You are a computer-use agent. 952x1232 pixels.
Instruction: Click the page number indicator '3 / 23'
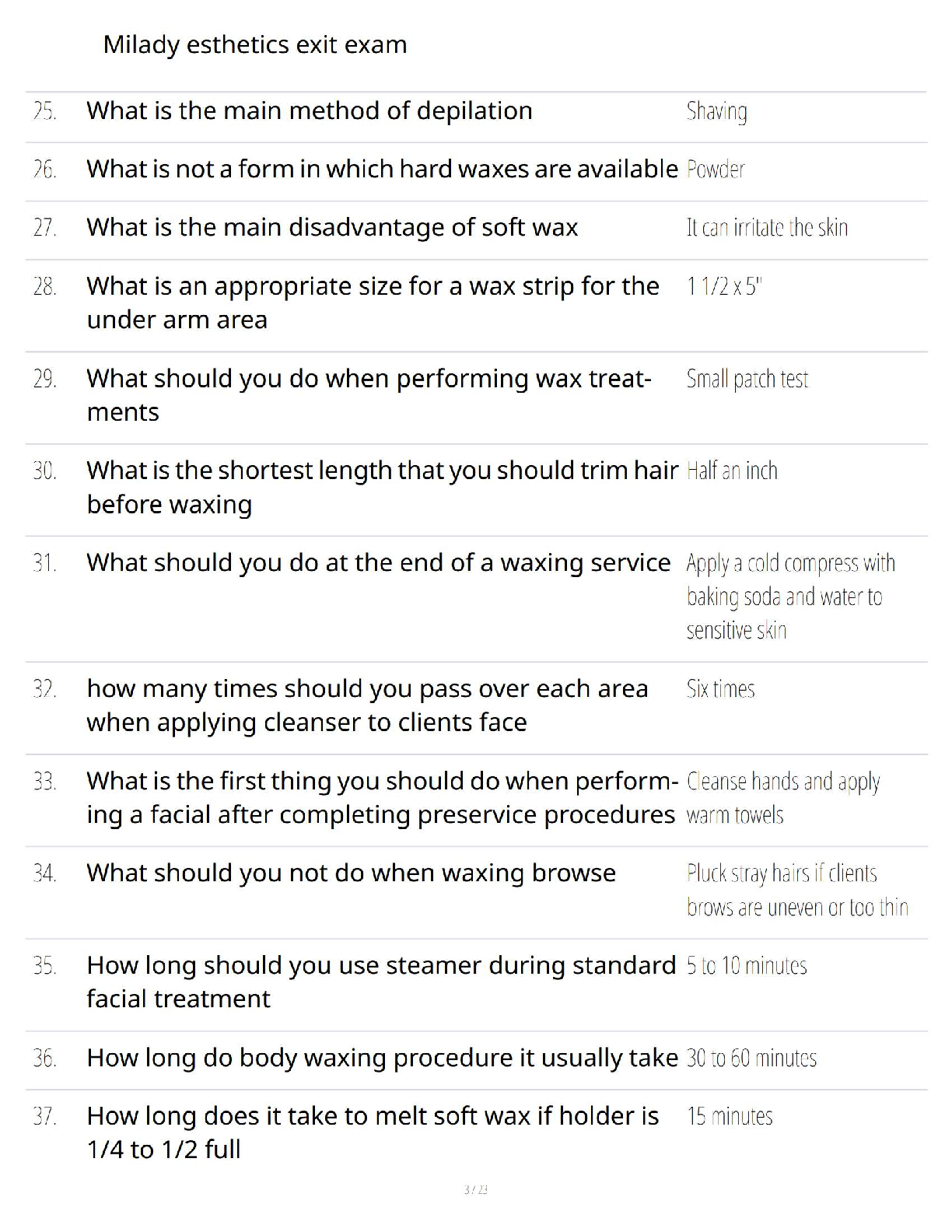point(475,1190)
